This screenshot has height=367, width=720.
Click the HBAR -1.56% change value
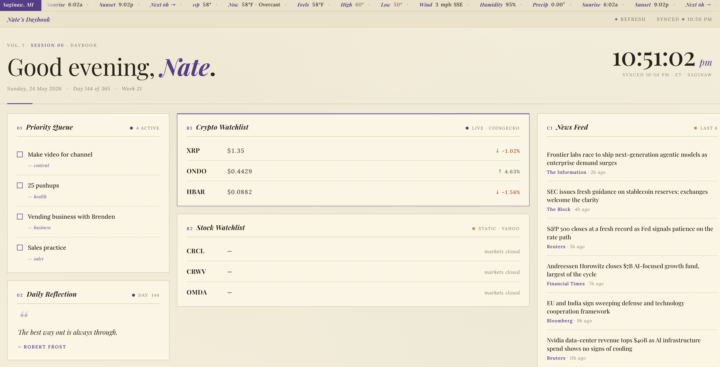click(x=508, y=192)
